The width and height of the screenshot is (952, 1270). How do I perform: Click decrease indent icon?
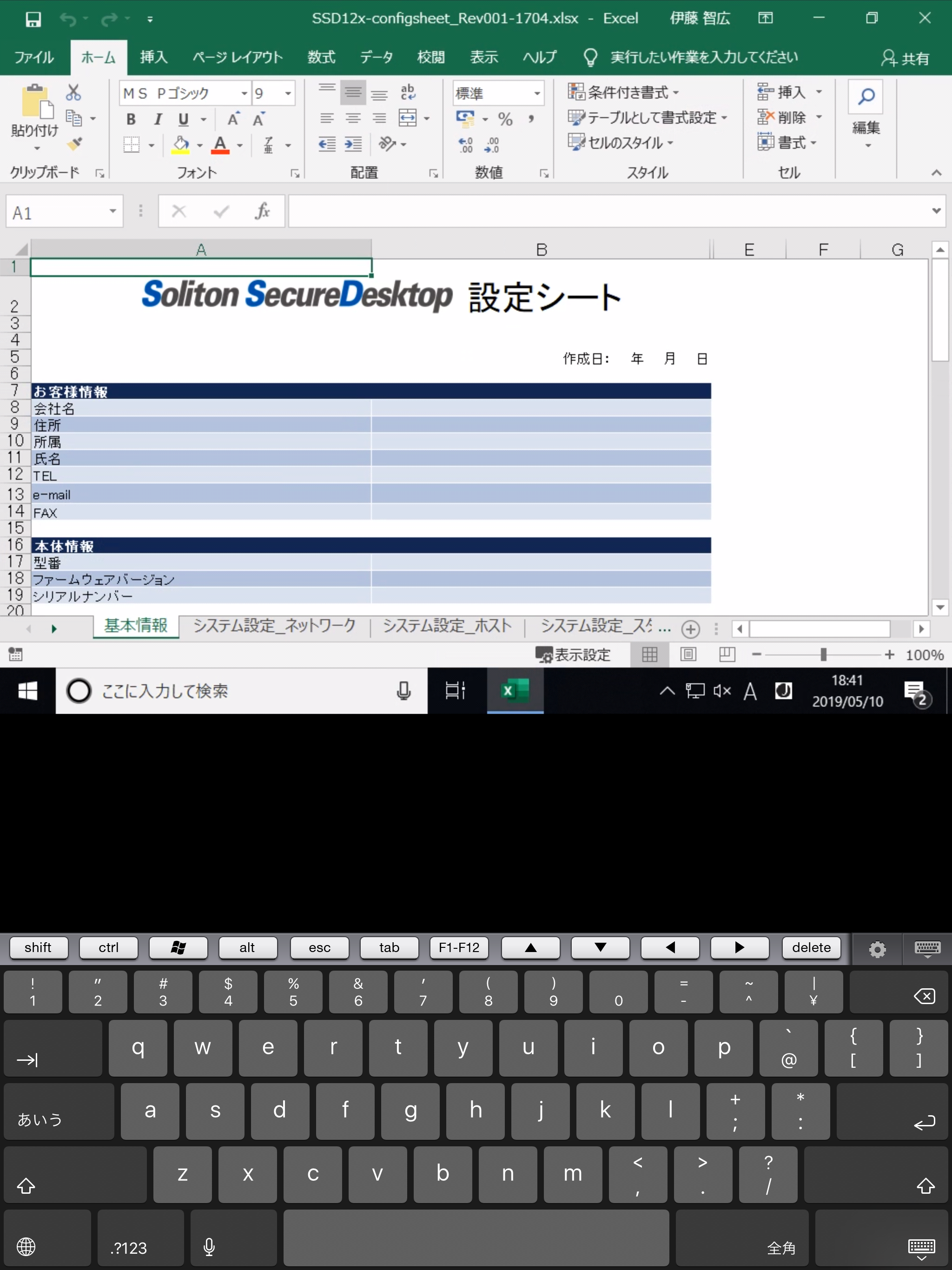coord(327,144)
